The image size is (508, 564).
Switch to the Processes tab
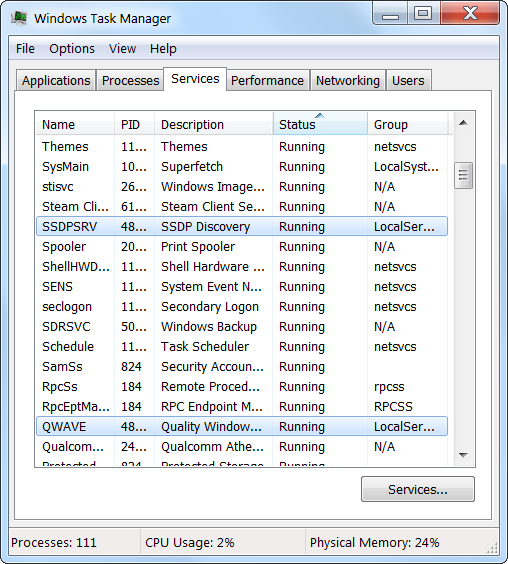click(x=130, y=80)
